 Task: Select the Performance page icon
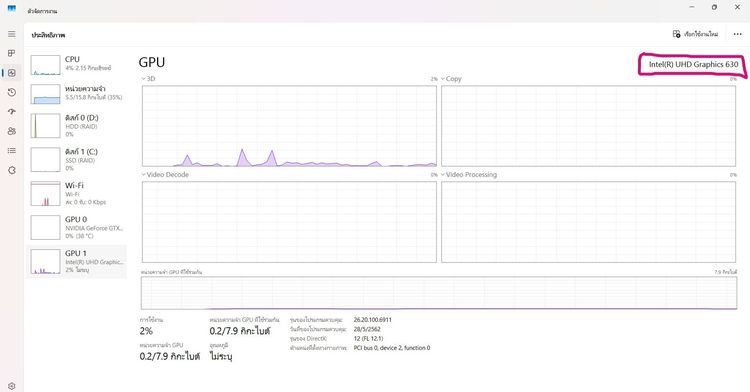(11, 73)
